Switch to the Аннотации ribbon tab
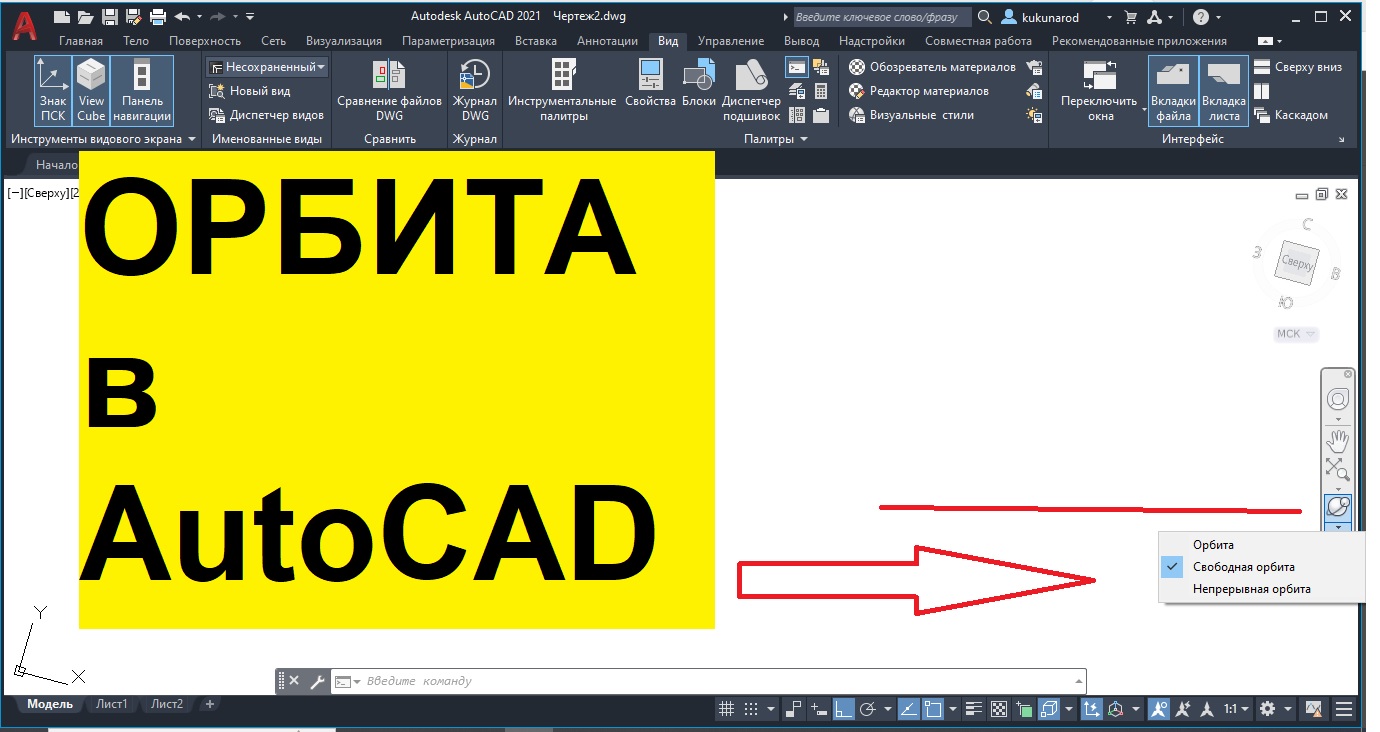The height and width of the screenshot is (732, 1380). tap(607, 41)
